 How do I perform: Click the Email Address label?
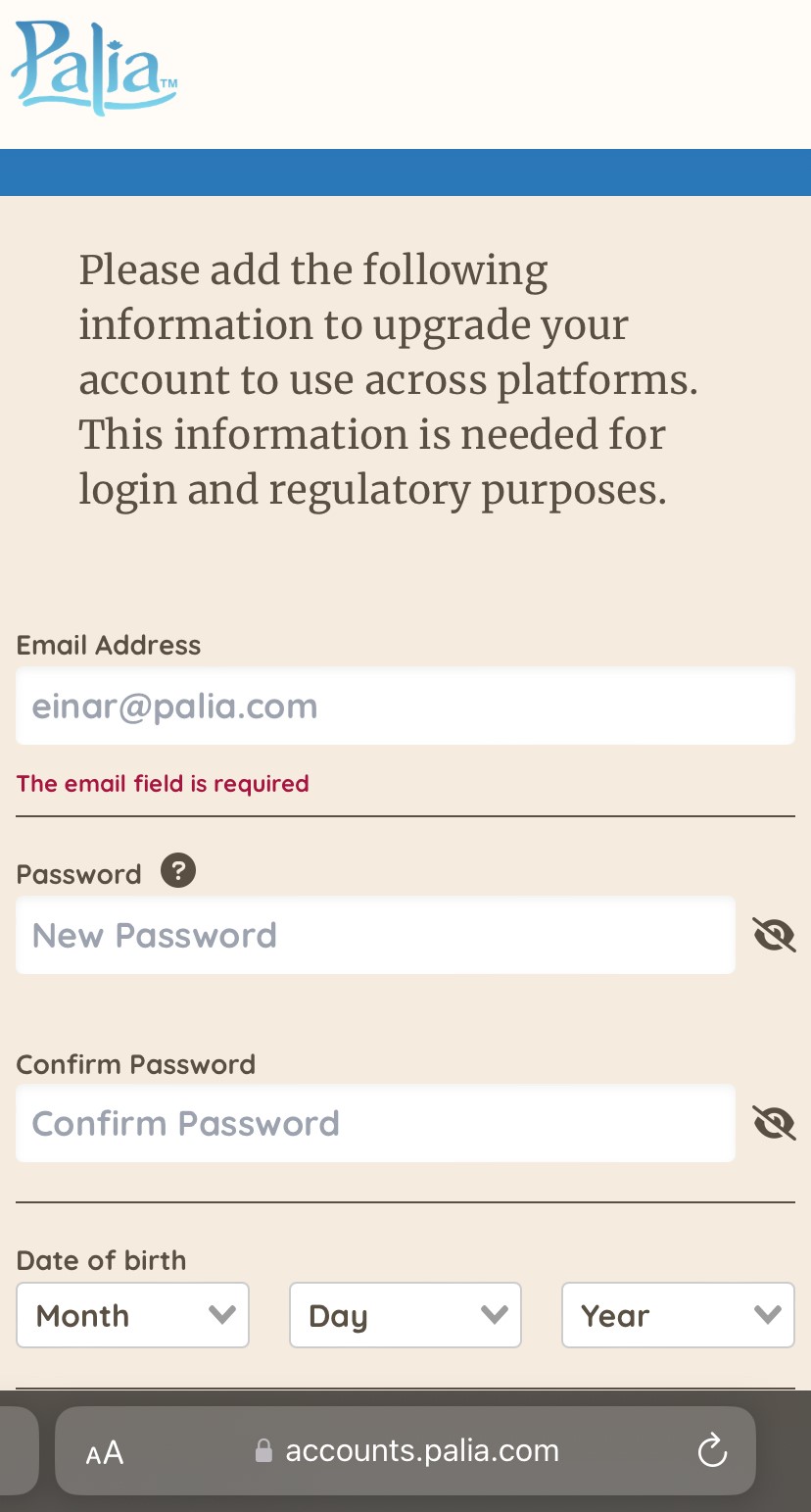[x=109, y=645]
